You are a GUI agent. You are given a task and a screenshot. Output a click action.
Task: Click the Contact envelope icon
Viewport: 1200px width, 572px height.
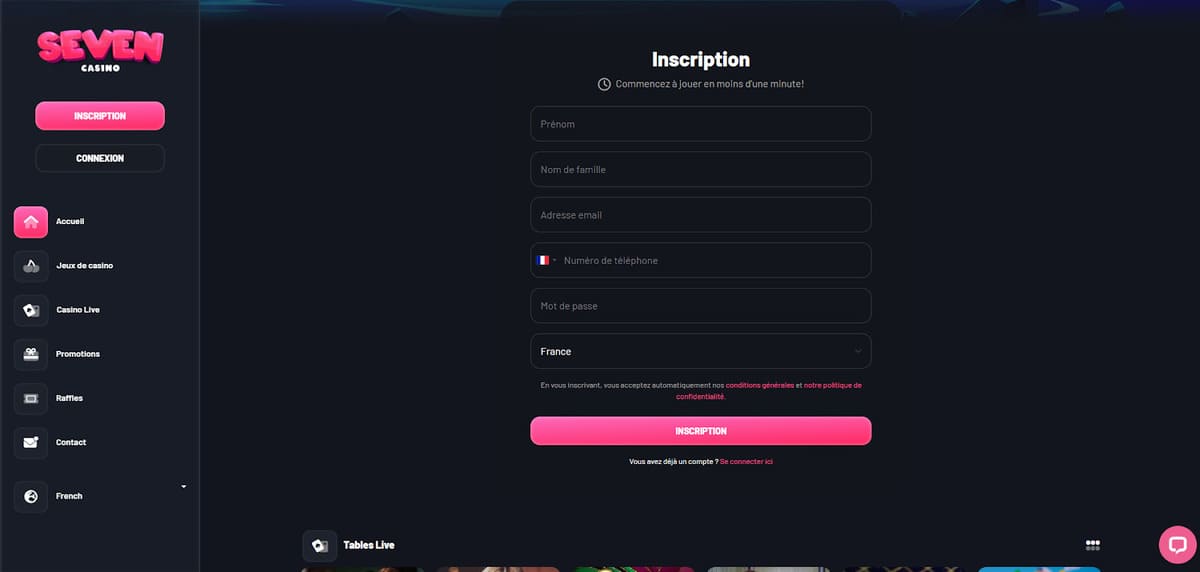point(31,442)
